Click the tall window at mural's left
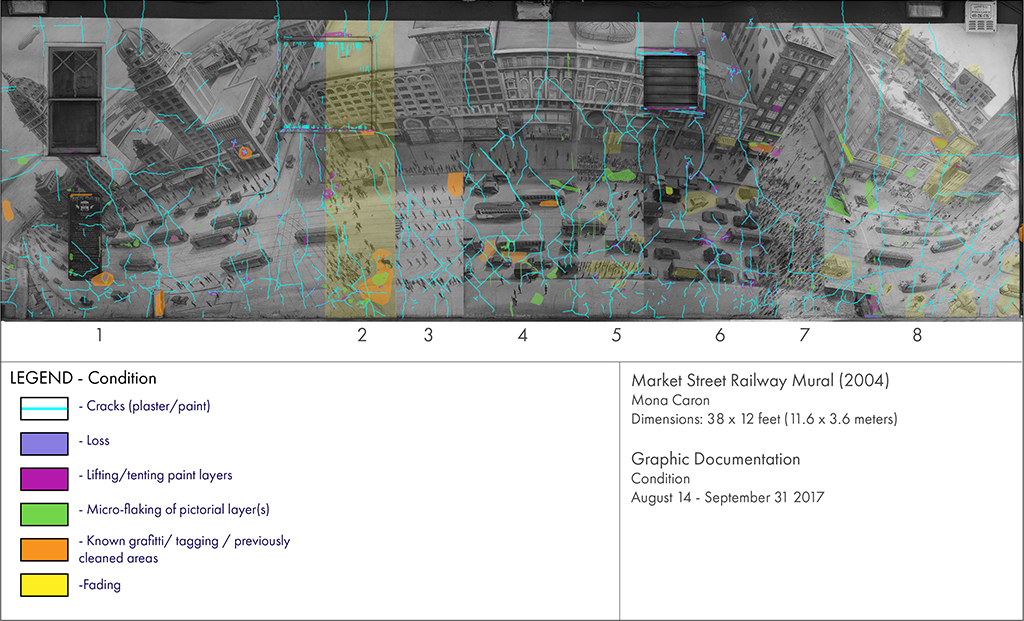 click(x=75, y=100)
